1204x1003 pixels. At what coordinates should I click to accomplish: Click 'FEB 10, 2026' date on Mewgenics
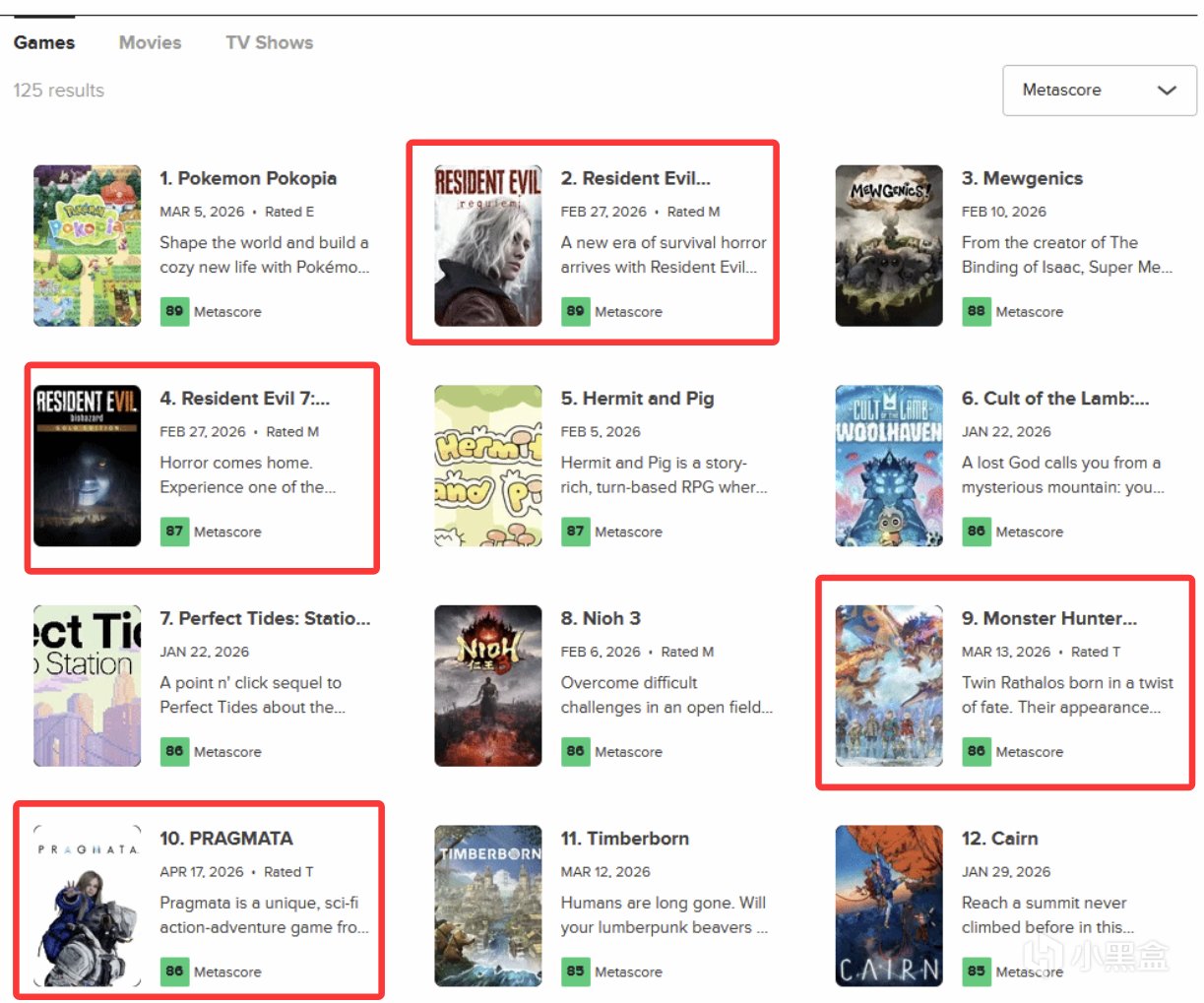tap(1004, 212)
